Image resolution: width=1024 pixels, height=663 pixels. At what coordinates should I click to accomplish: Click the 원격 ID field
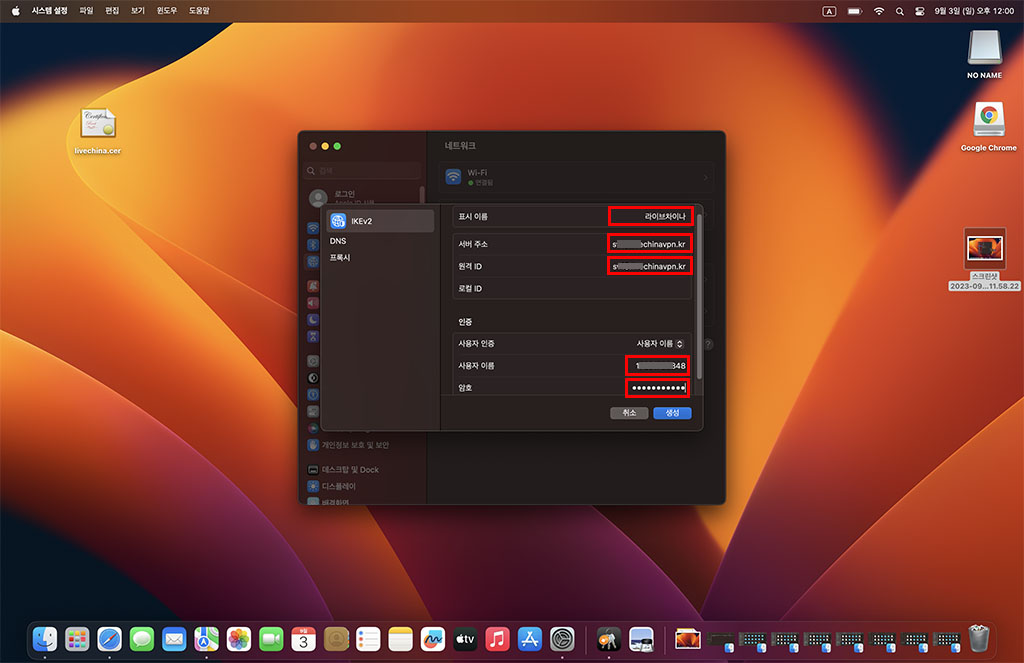650,266
